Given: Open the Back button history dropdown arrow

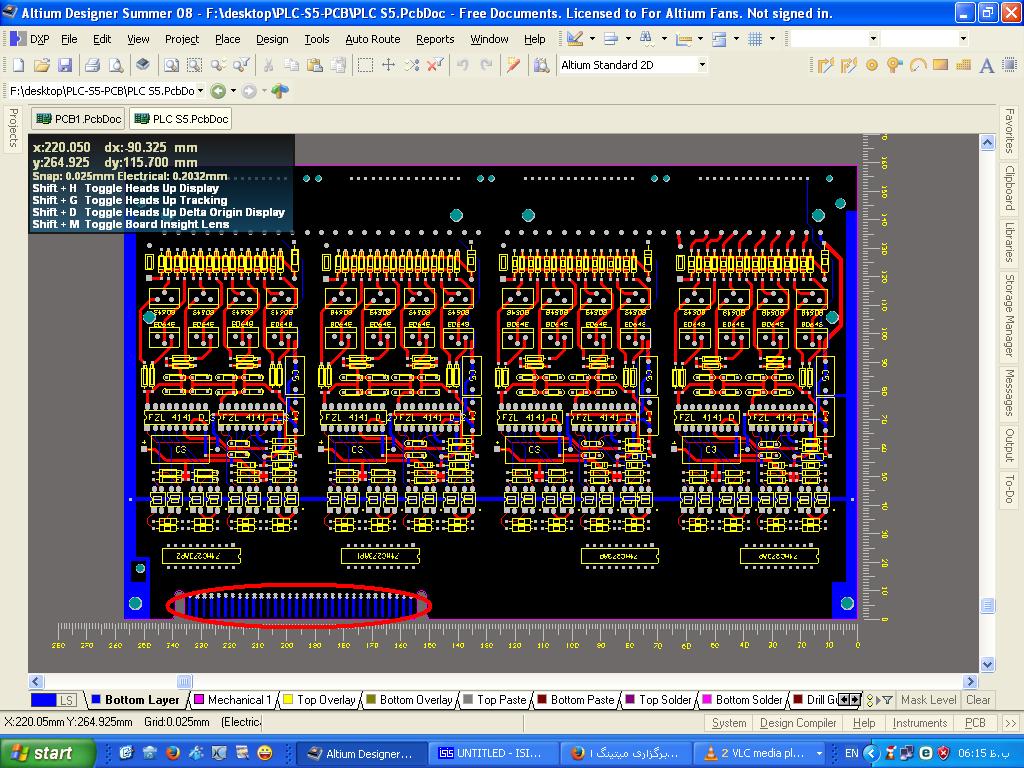Looking at the screenshot, I should tap(233, 91).
